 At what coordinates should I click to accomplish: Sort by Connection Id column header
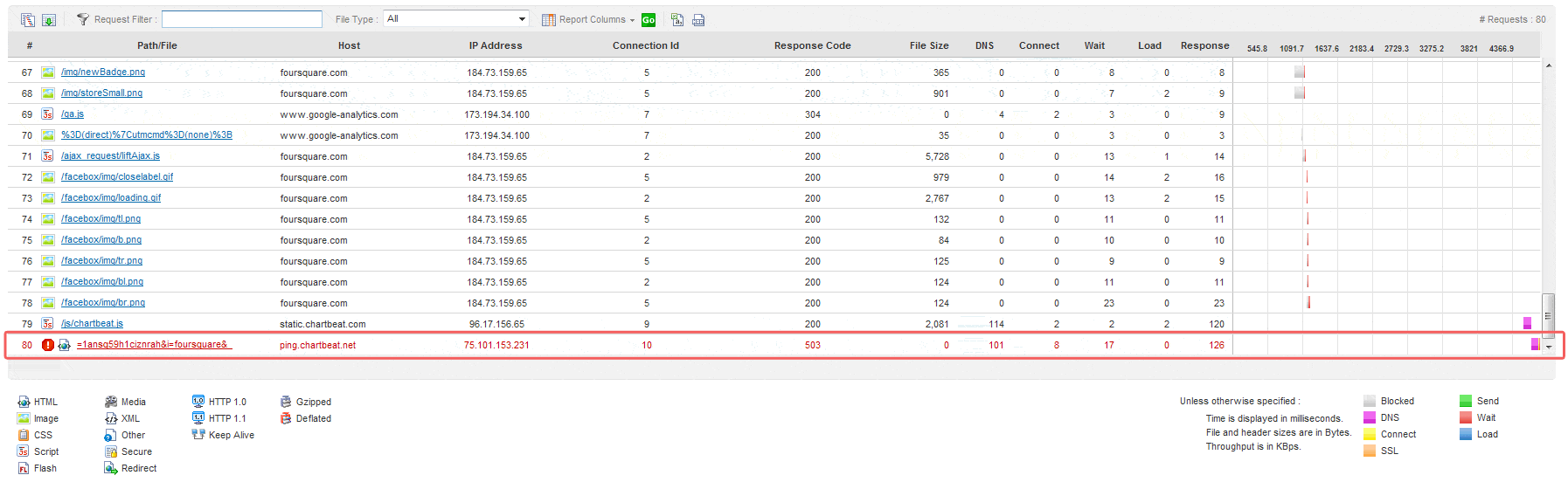[646, 45]
